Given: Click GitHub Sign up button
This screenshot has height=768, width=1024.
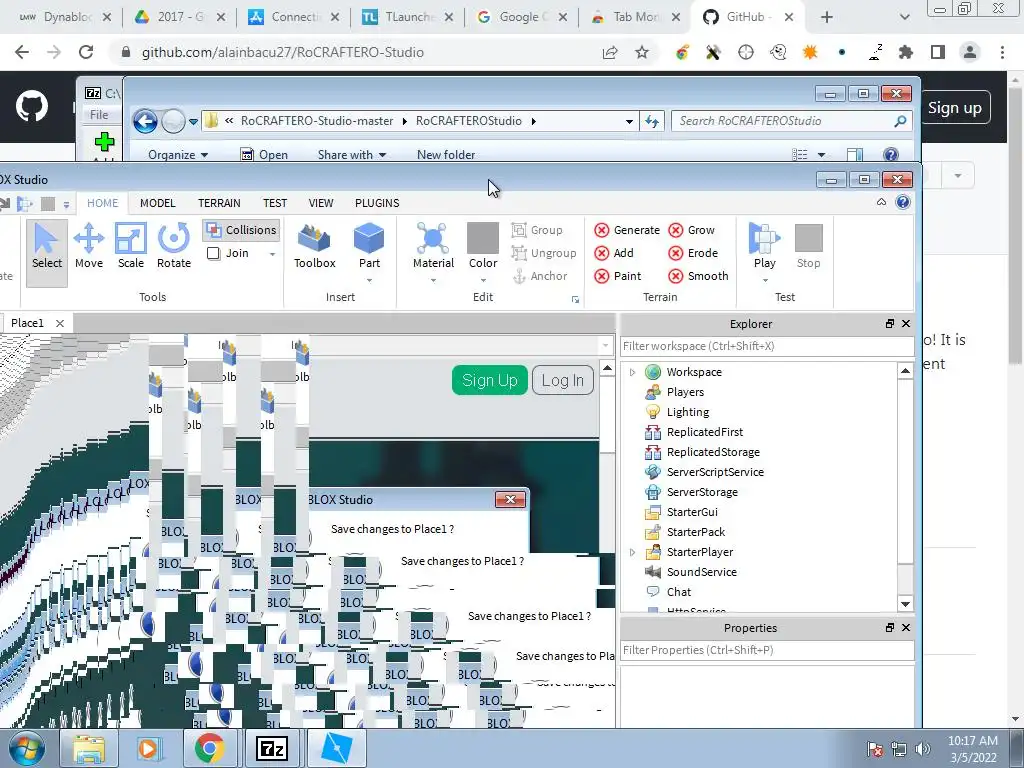Looking at the screenshot, I should 954,108.
